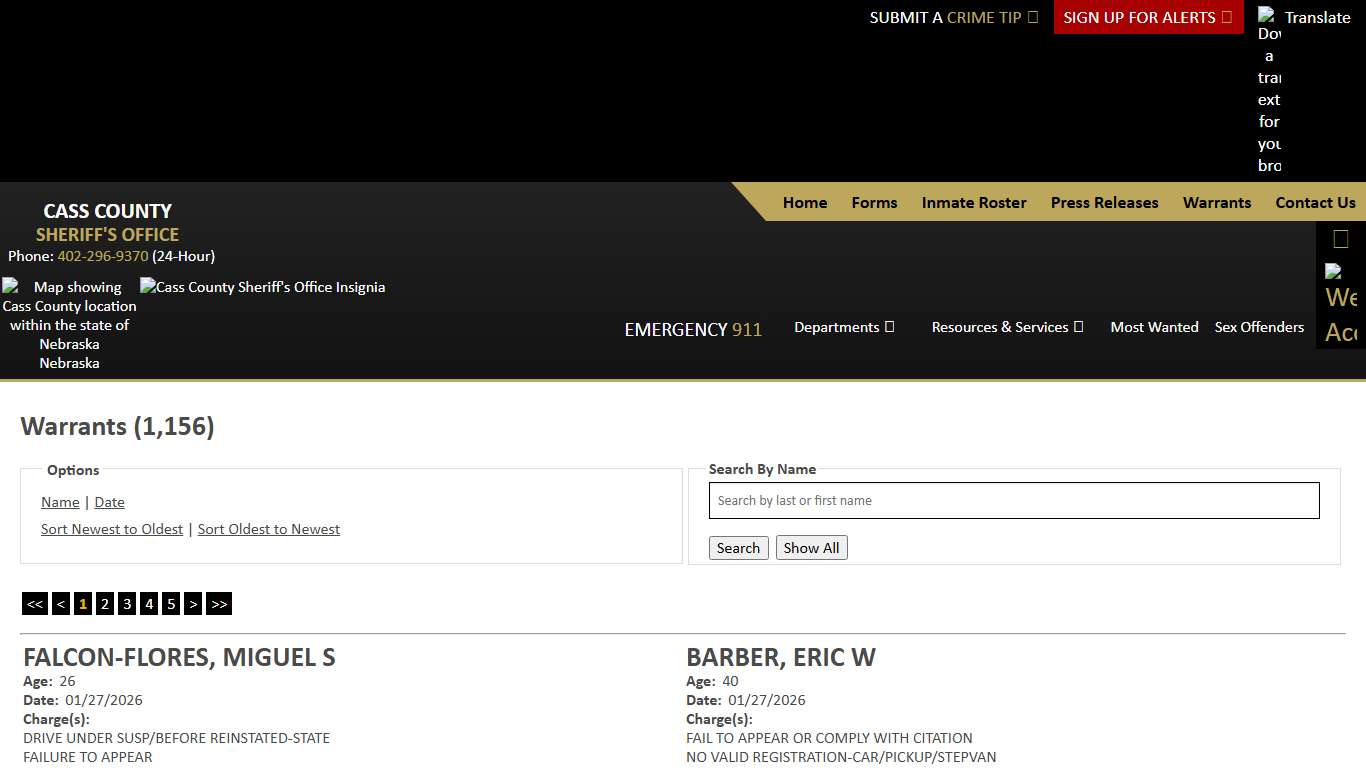Click the search icon in the black navigation bar
The width and height of the screenshot is (1366, 768).
(x=1340, y=238)
